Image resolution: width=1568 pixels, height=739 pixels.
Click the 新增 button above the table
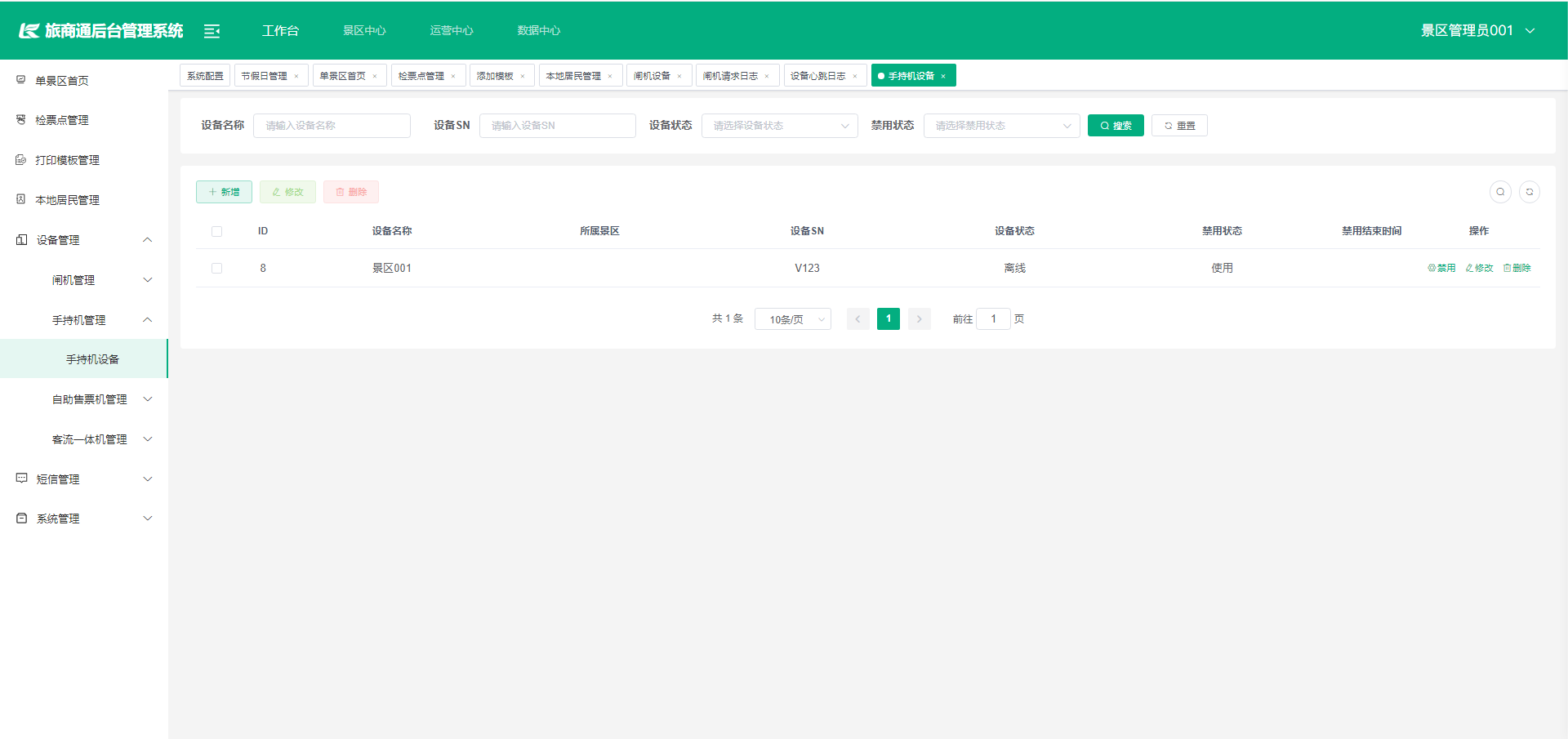224,192
